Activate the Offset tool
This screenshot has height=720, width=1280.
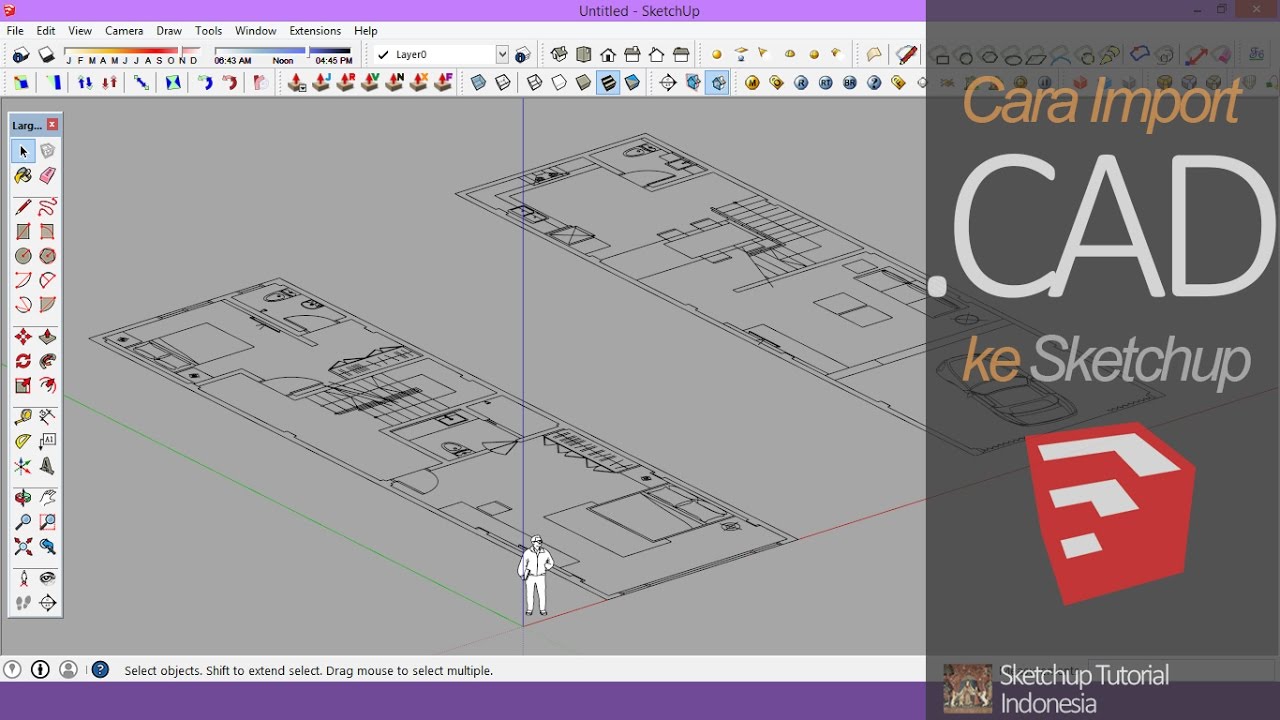pyautogui.click(x=48, y=386)
